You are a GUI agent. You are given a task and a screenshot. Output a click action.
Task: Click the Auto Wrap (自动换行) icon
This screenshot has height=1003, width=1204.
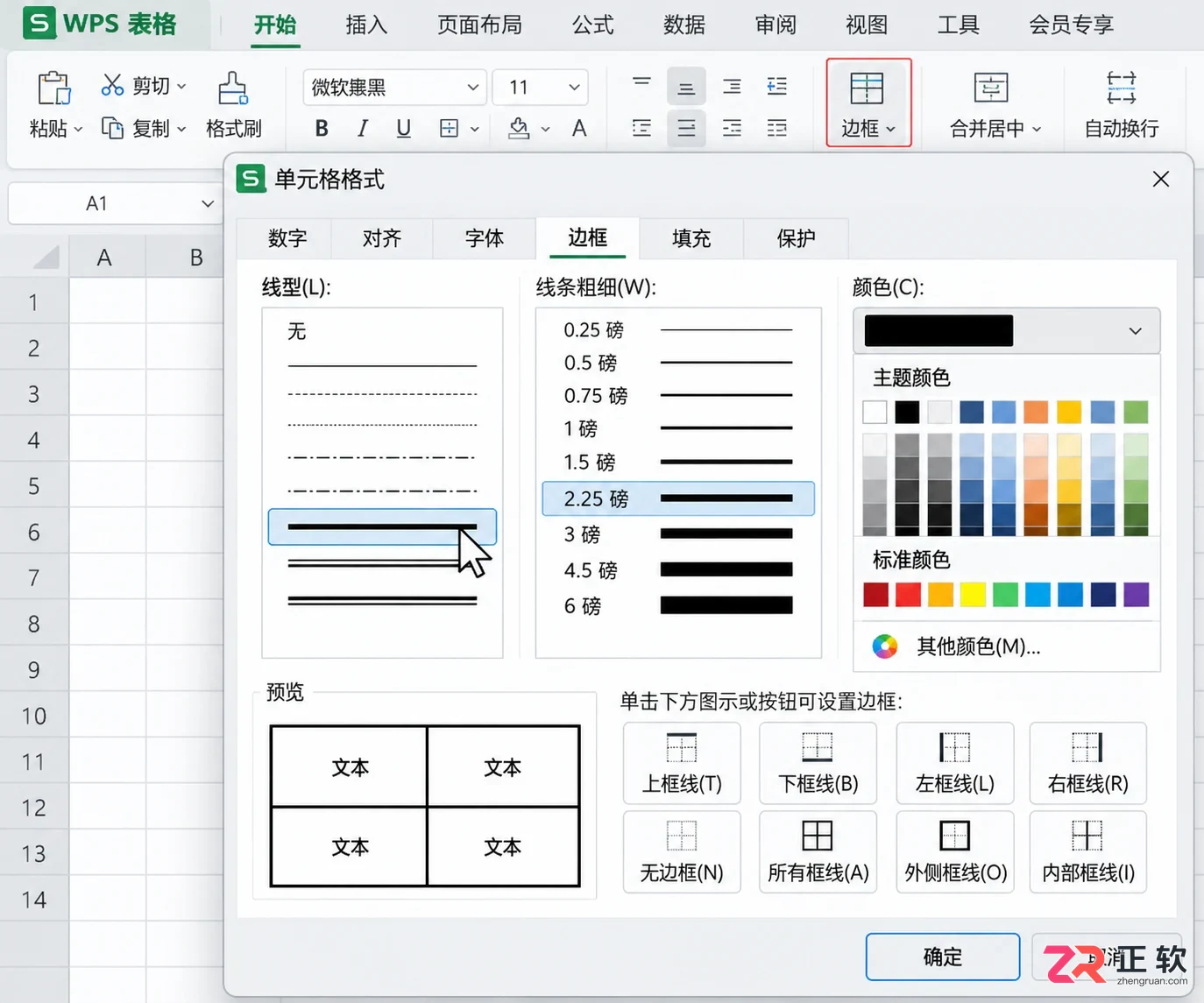[x=1122, y=88]
